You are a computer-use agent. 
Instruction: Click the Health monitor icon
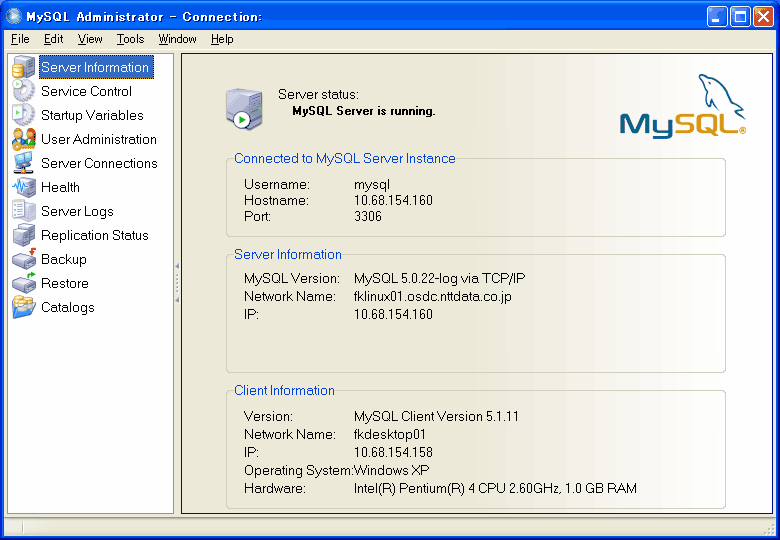23,188
